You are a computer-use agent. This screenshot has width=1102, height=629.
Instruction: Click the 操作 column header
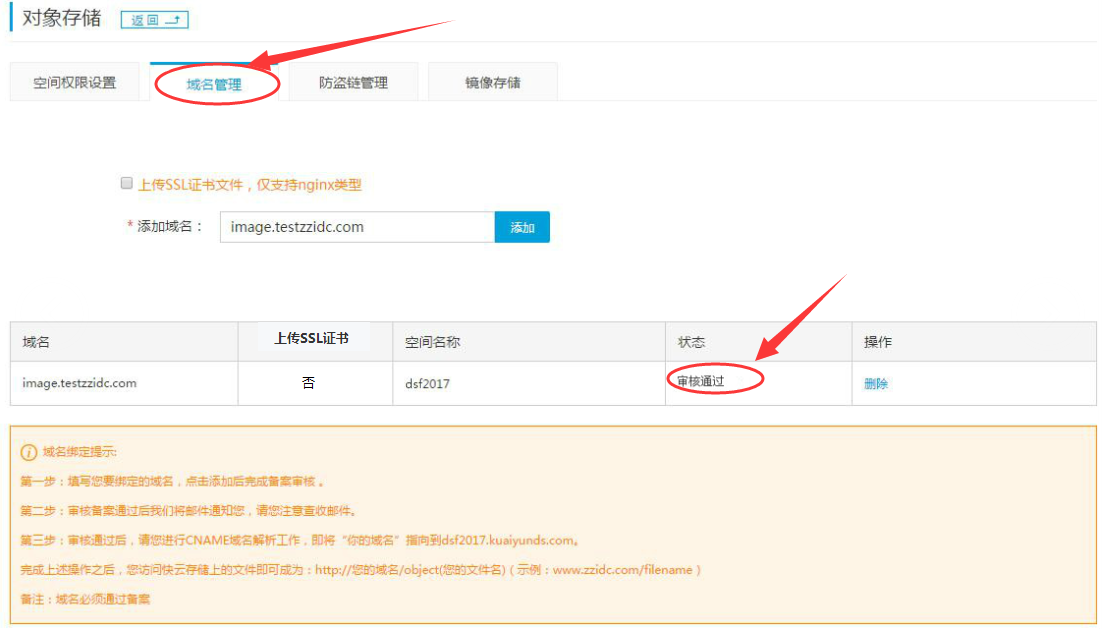[x=878, y=342]
